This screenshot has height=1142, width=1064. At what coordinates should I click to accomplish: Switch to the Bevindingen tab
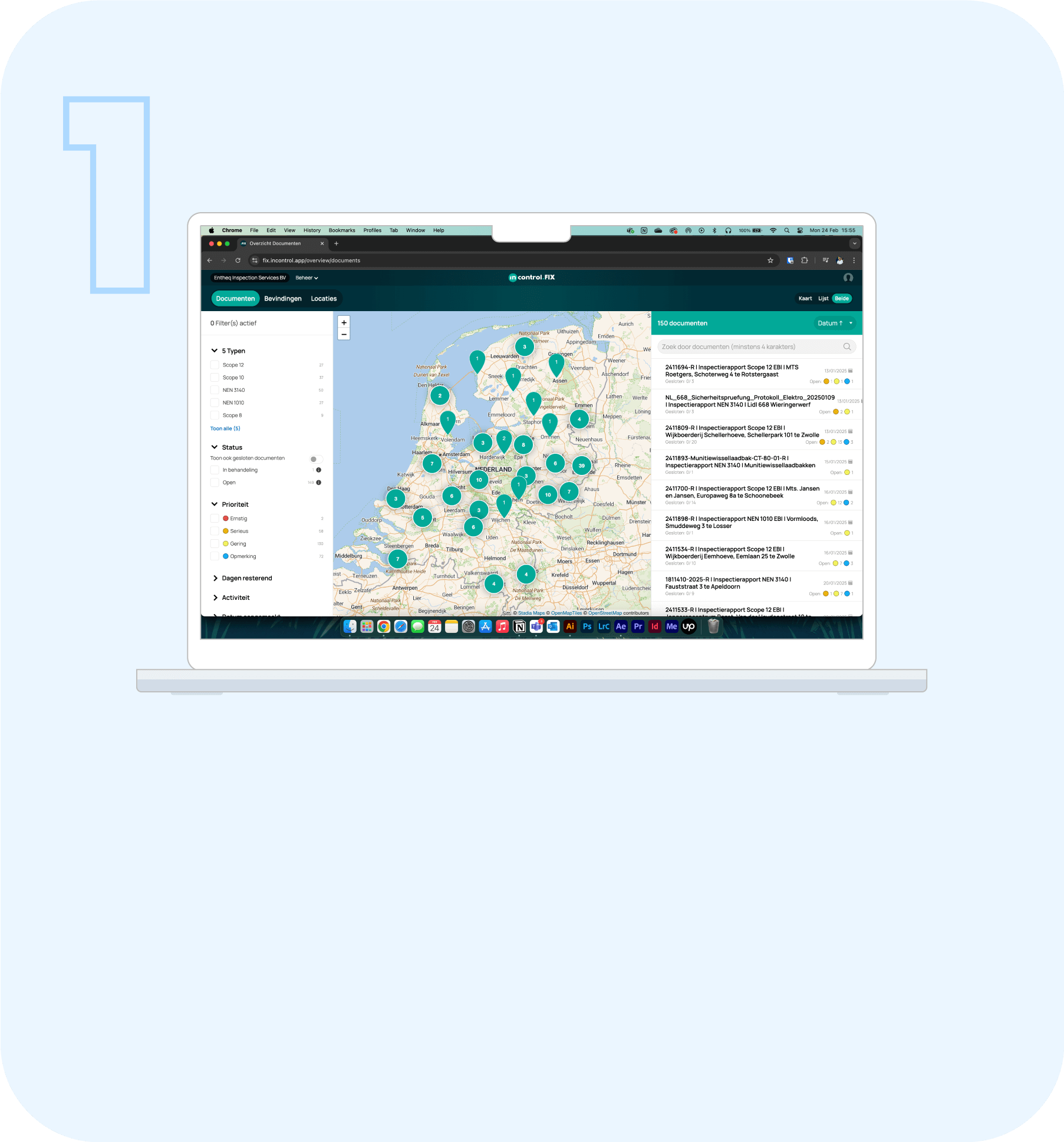coord(283,299)
